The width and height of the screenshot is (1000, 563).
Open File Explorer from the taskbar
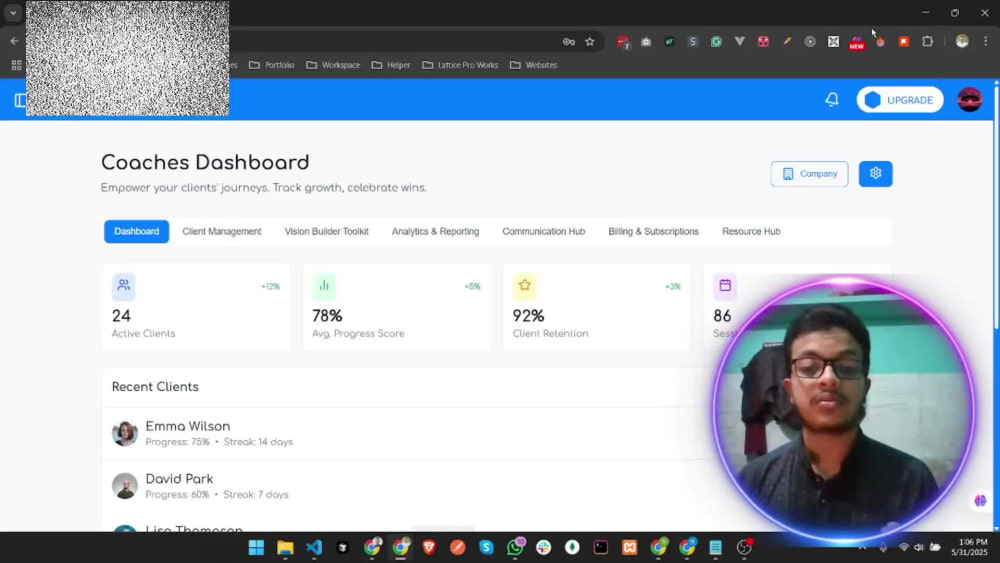285,547
